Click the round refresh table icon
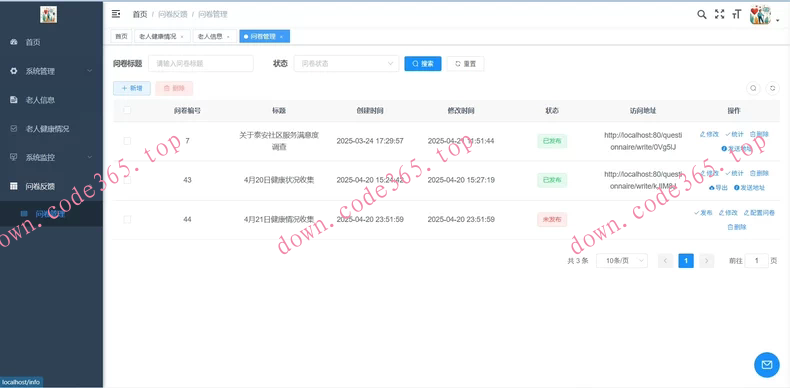 click(x=772, y=88)
